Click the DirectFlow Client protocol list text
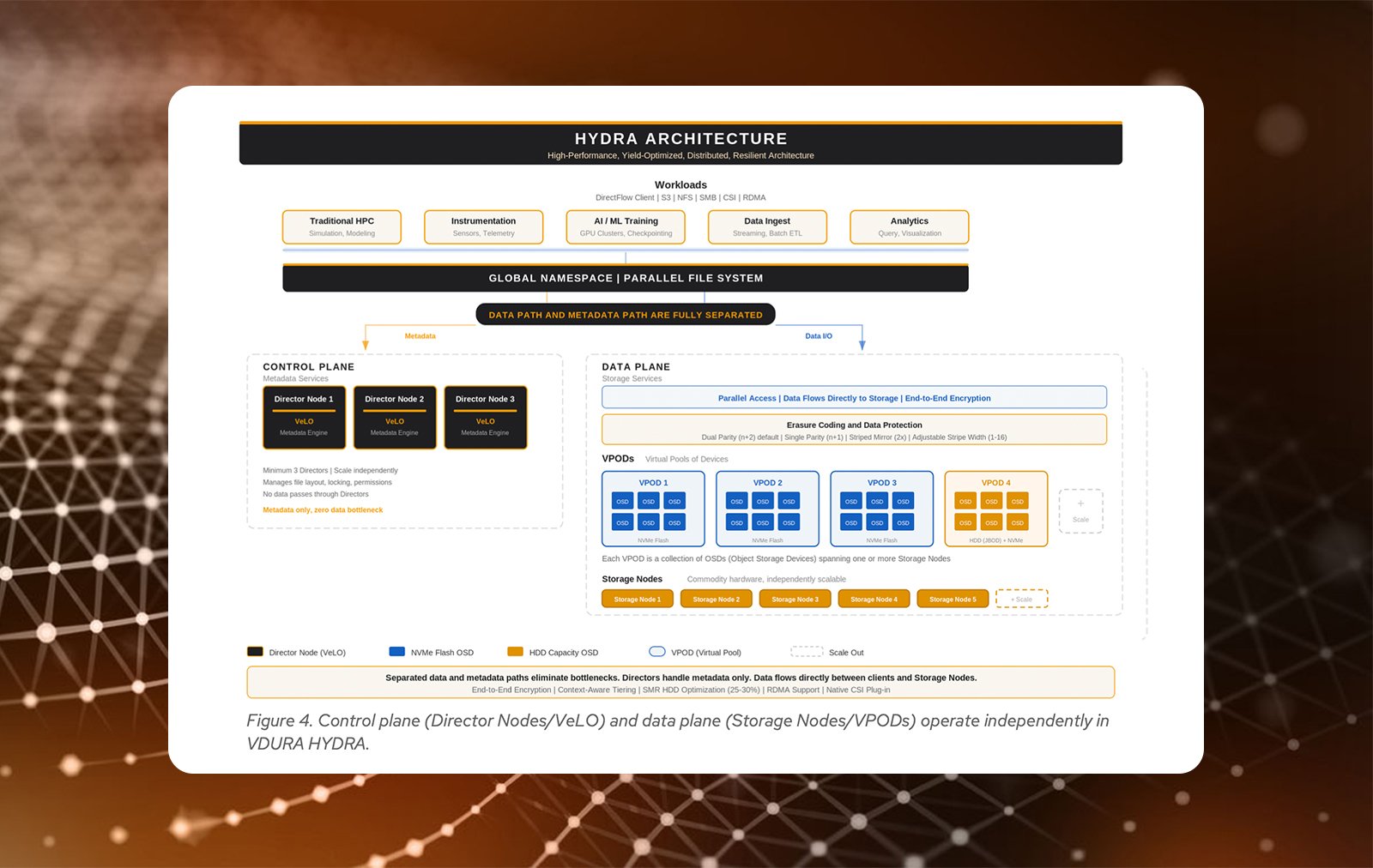The height and width of the screenshot is (868, 1373). pos(680,197)
